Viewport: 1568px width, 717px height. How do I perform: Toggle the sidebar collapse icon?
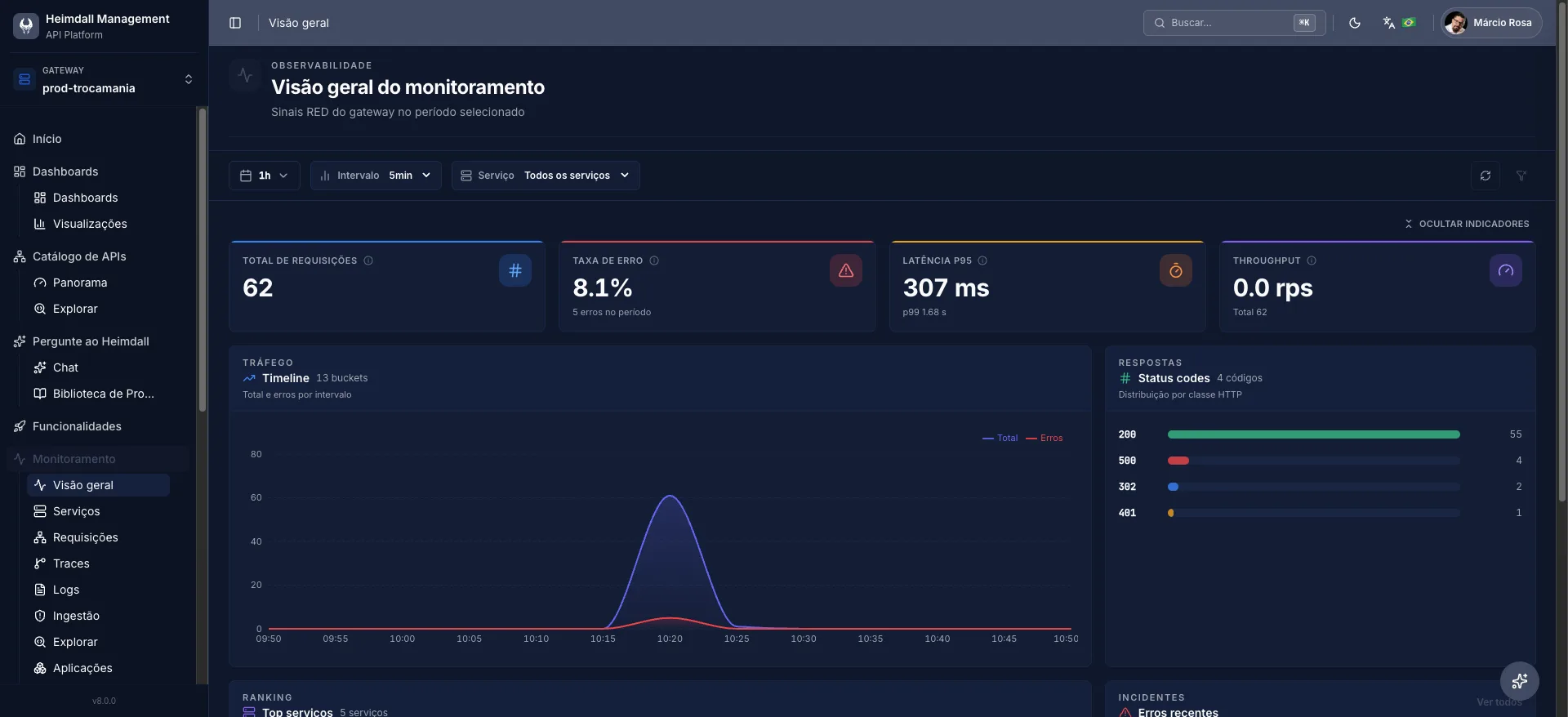(x=235, y=23)
